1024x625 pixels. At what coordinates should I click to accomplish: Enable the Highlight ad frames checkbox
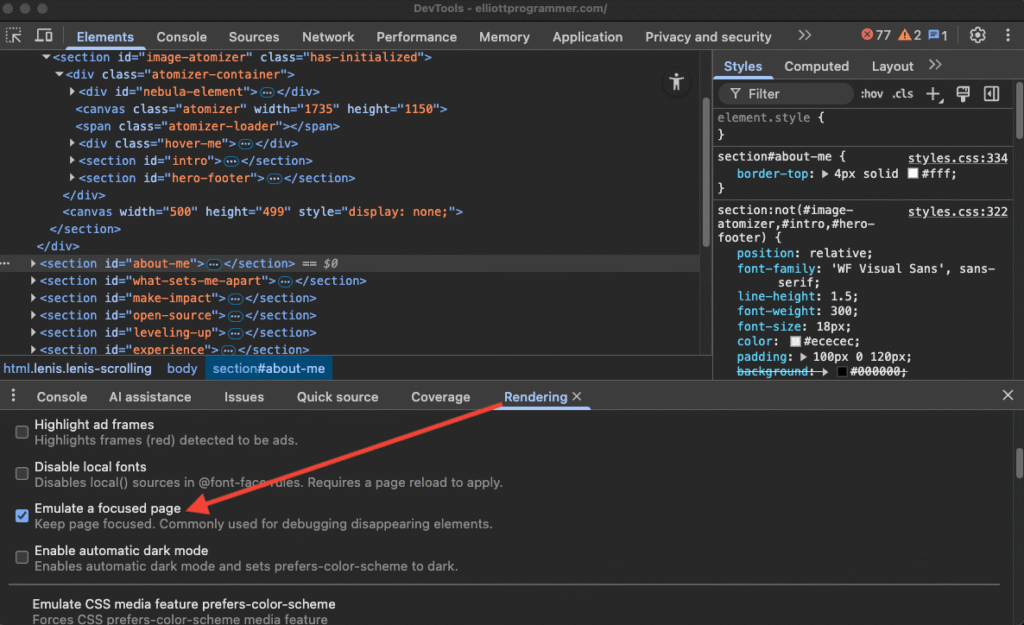point(22,432)
